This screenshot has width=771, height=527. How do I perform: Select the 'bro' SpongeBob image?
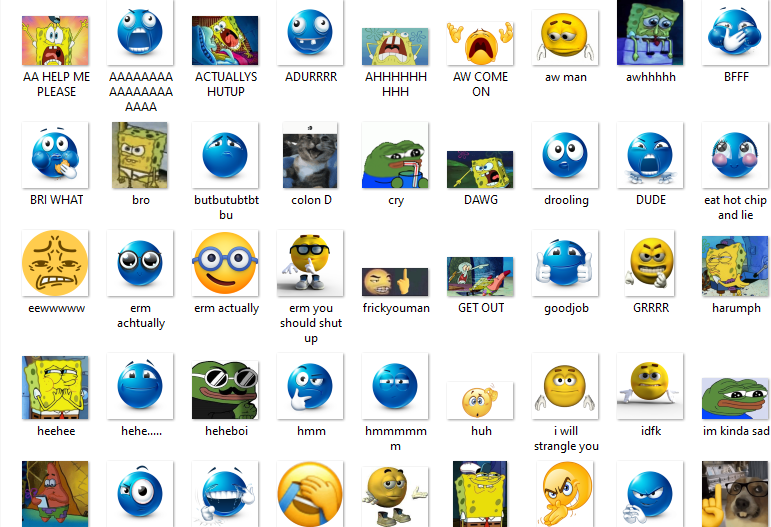tap(140, 155)
